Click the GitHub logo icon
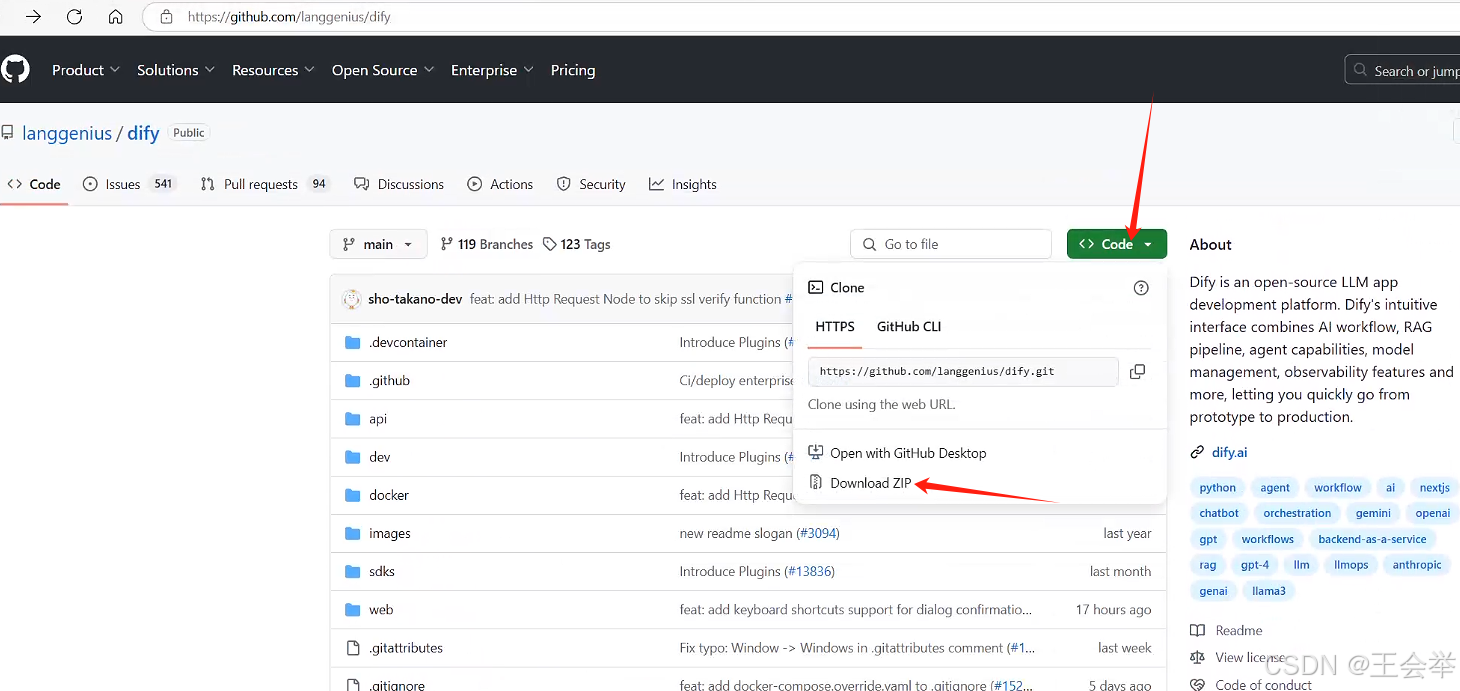 [14, 69]
